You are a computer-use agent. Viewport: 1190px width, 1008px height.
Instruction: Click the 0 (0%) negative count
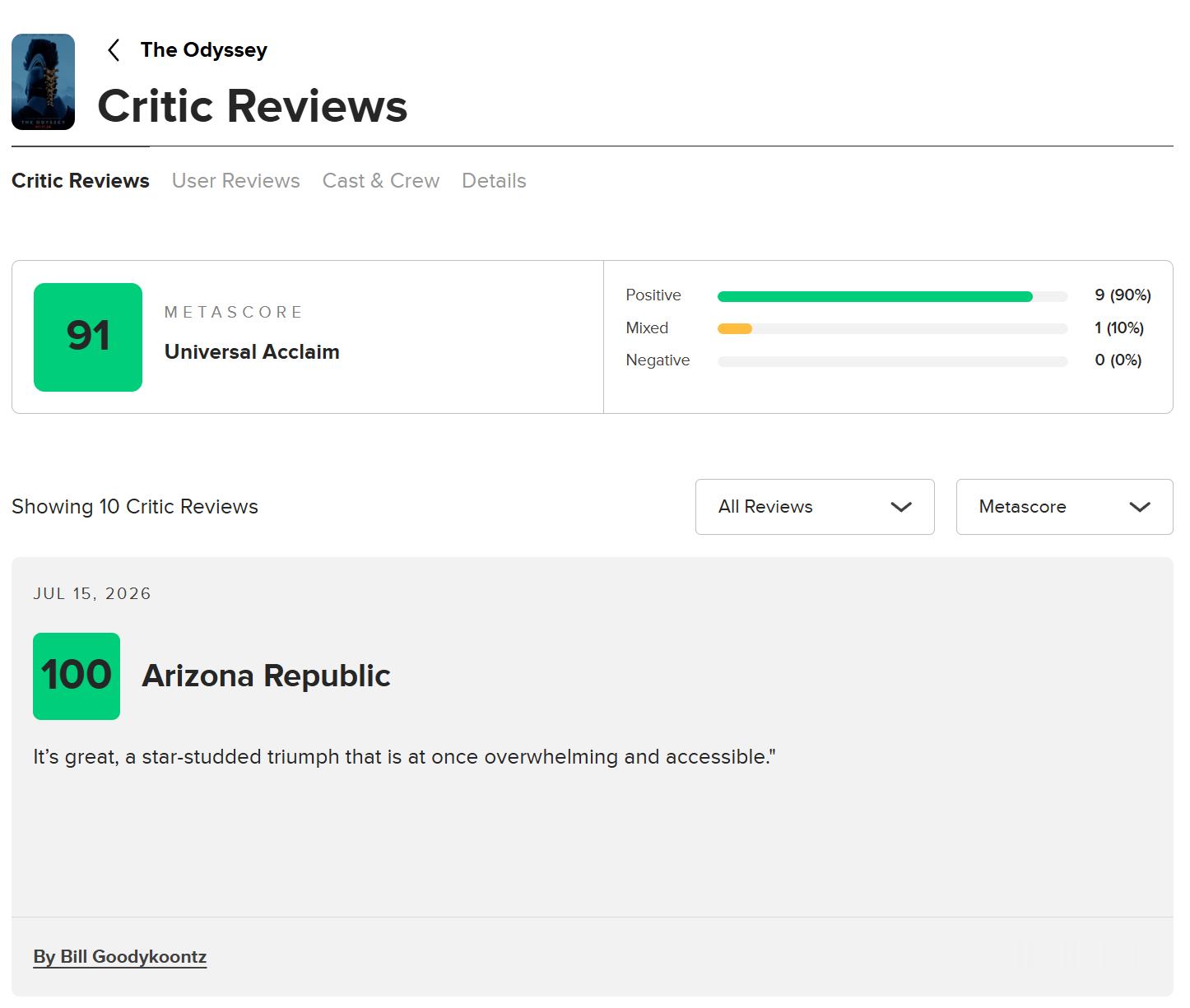1118,360
